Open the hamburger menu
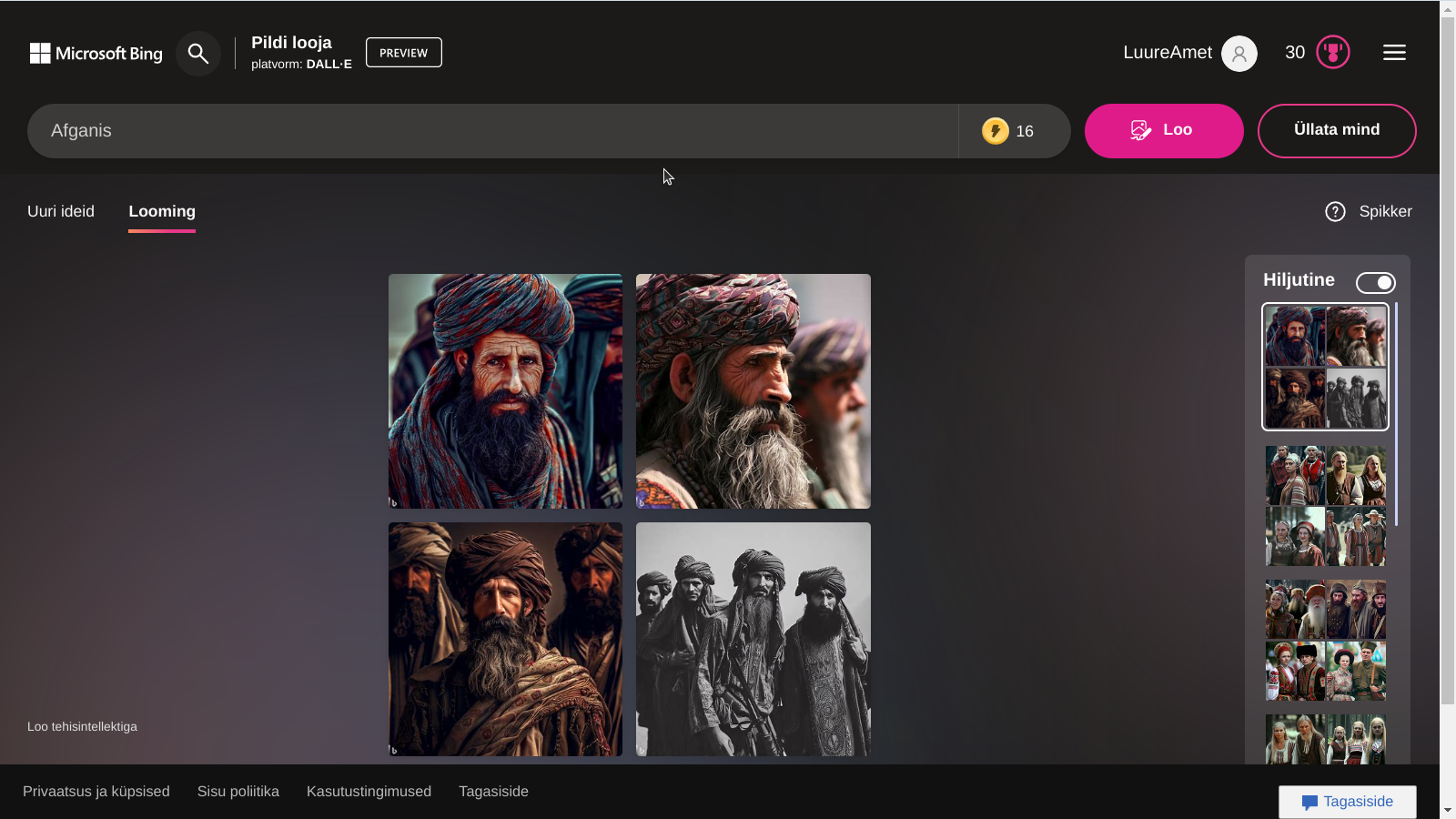This screenshot has height=819, width=1456. click(1394, 53)
